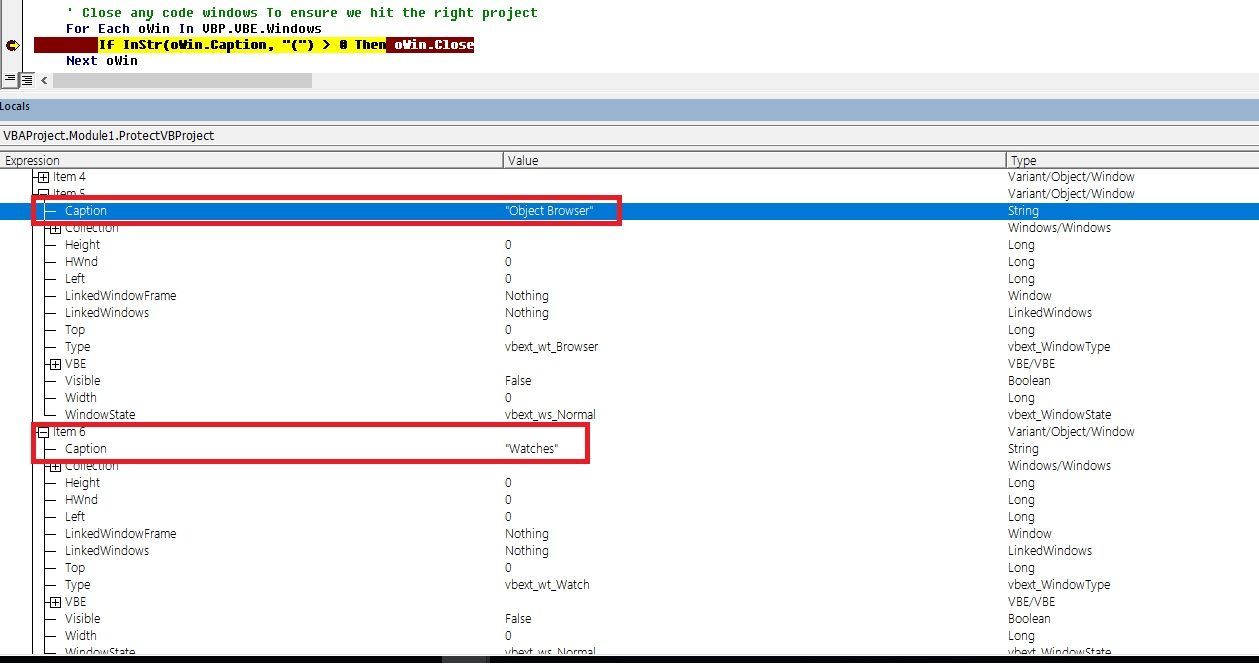Select the Caption row under Item 6
Viewport: 1259px width, 669px height.
coord(629,449)
